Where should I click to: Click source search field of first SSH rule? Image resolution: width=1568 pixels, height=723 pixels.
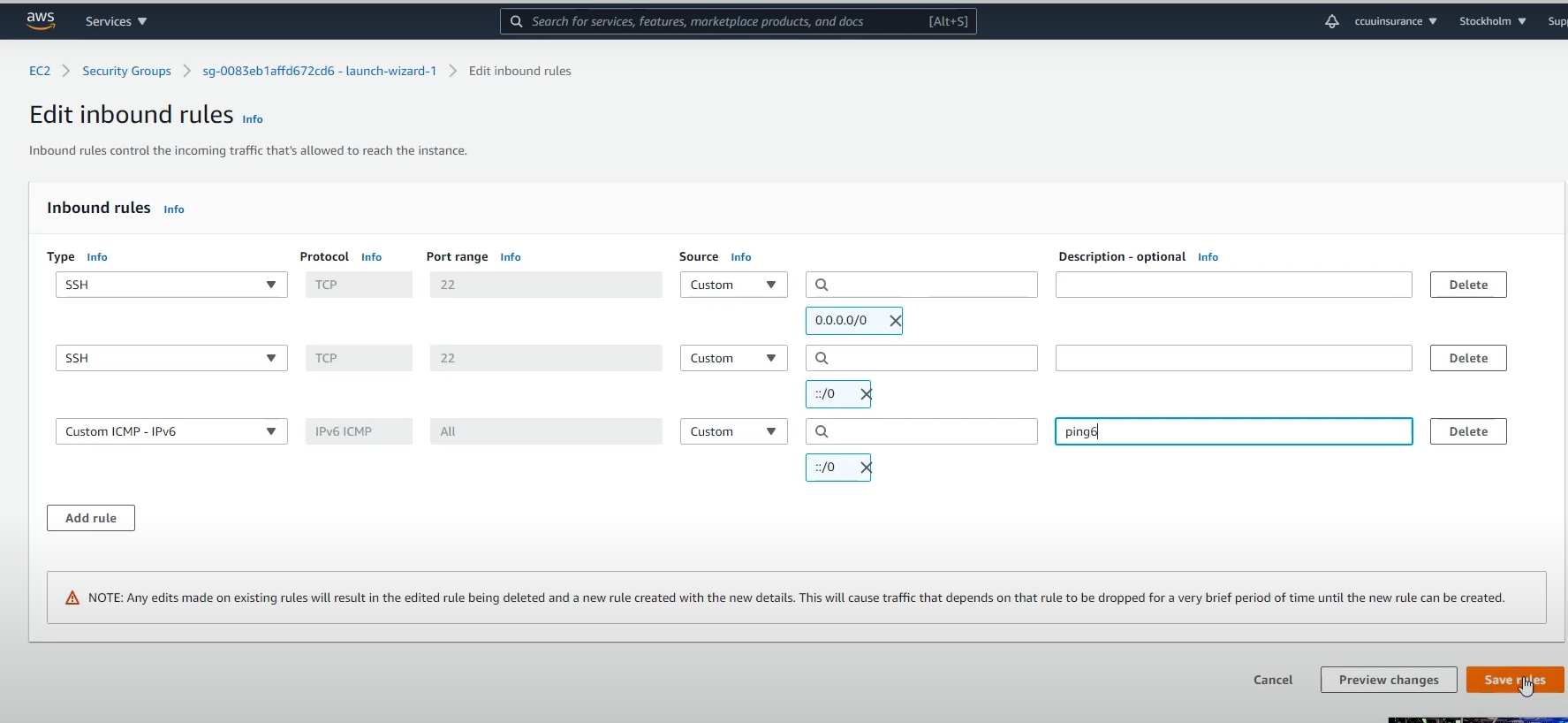click(921, 285)
